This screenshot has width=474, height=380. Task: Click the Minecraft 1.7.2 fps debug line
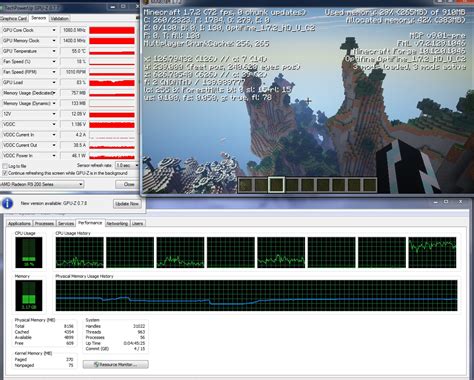(224, 12)
